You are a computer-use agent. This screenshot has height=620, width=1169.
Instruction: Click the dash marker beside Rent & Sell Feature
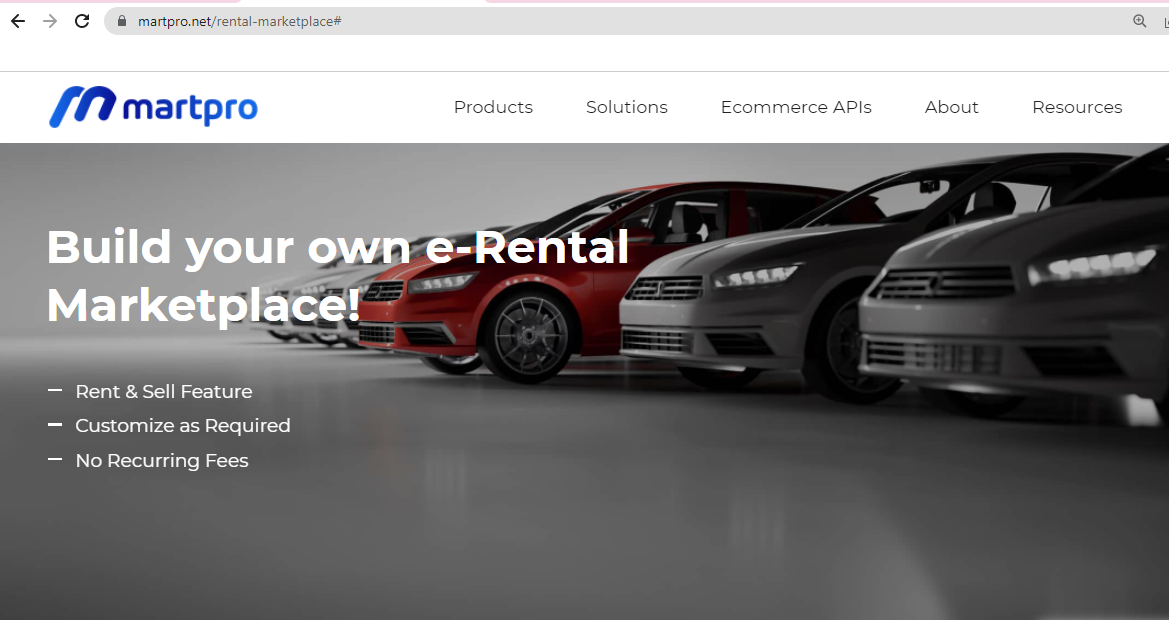[x=55, y=391]
